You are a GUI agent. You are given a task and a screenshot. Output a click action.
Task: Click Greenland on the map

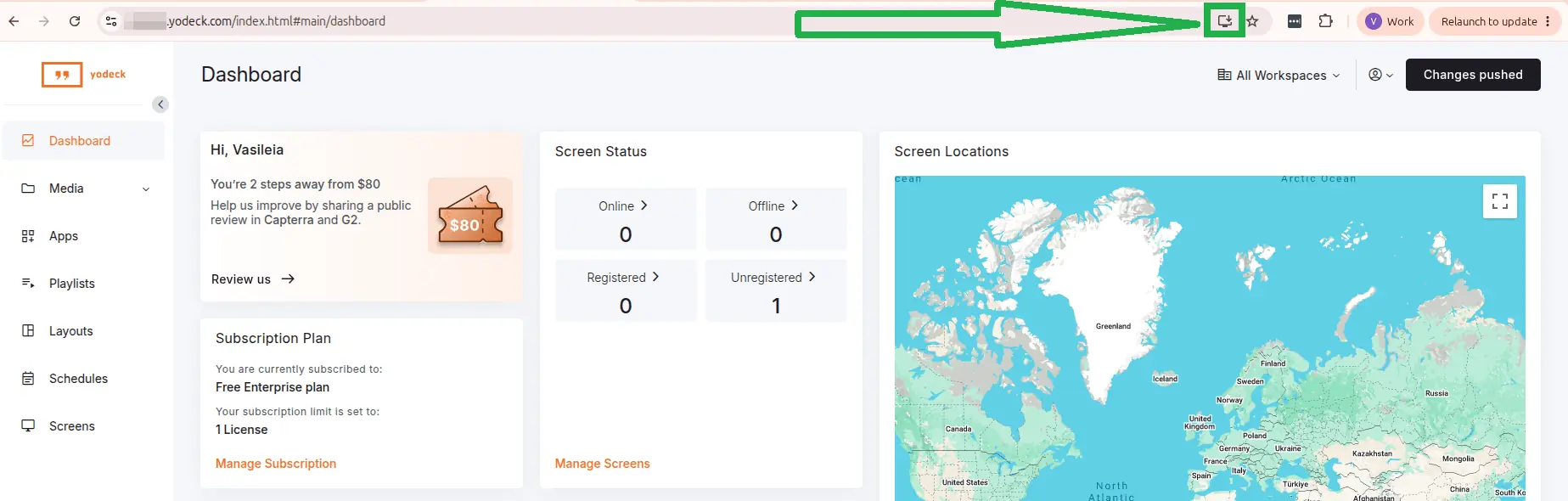(x=1113, y=326)
